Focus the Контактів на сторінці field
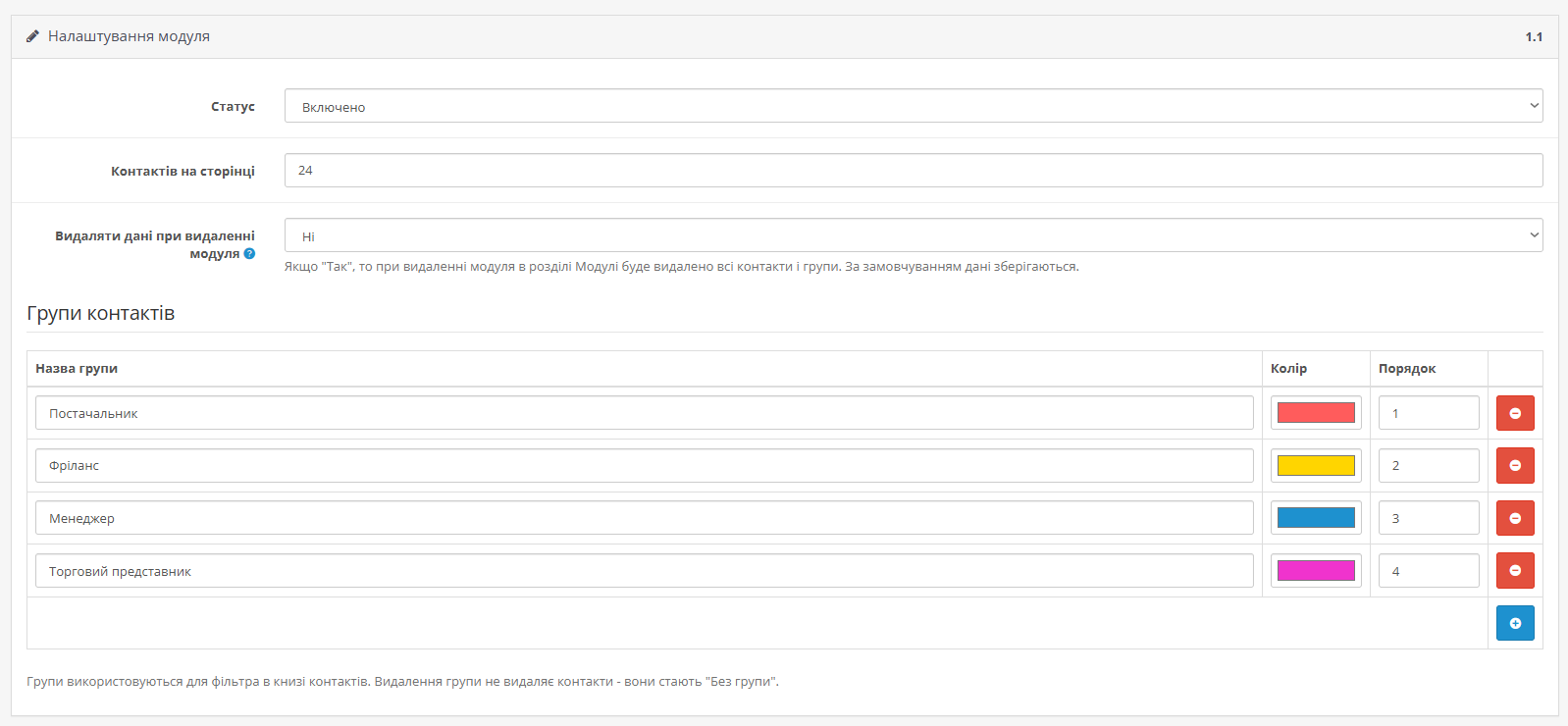Image resolution: width=1568 pixels, height=726 pixels. click(914, 170)
